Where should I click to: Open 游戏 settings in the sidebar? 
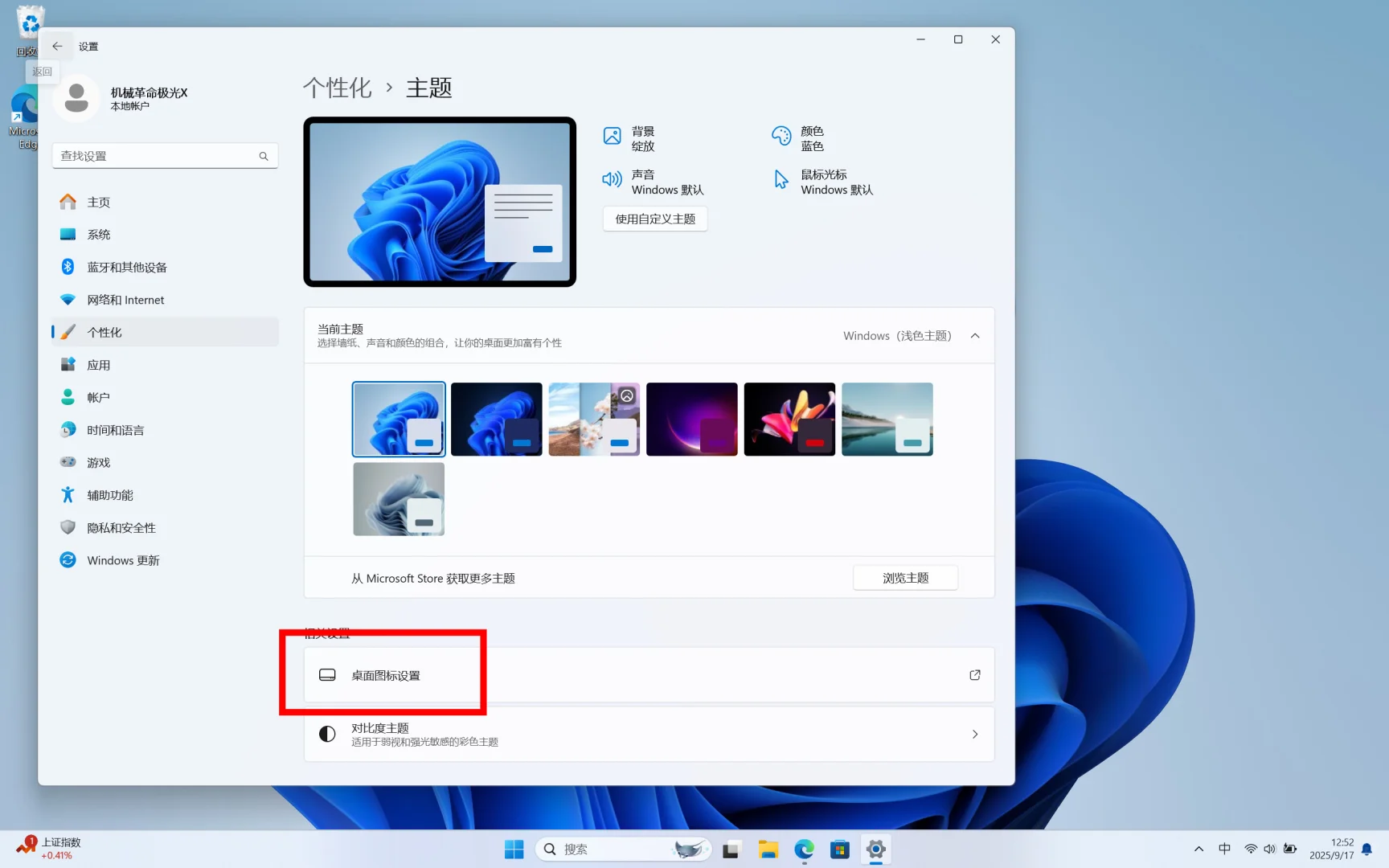99,462
